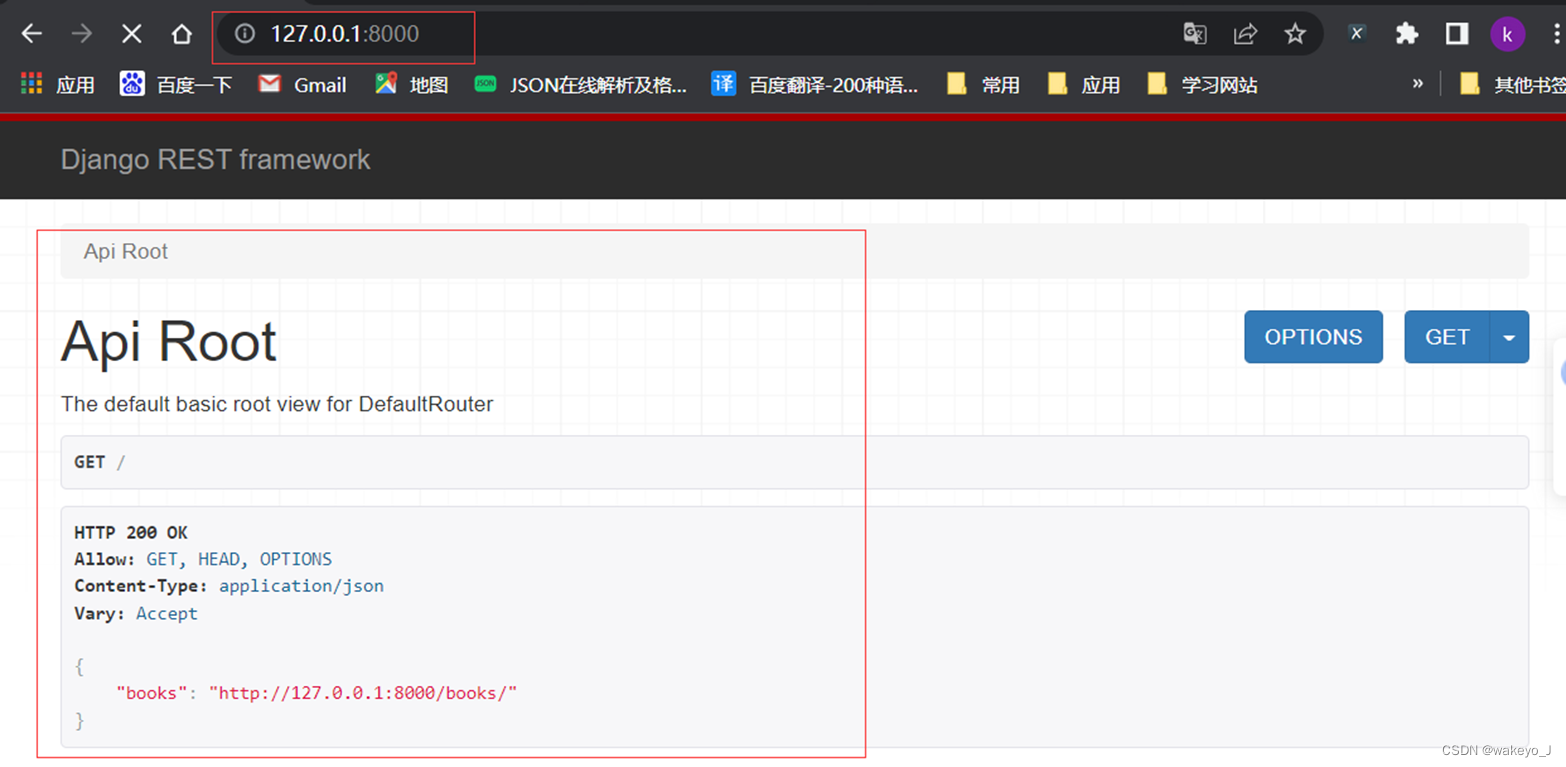This screenshot has width=1566, height=767.
Task: Click the Allow: GET, HEAD, OPTIONS header line
Action: 203,560
